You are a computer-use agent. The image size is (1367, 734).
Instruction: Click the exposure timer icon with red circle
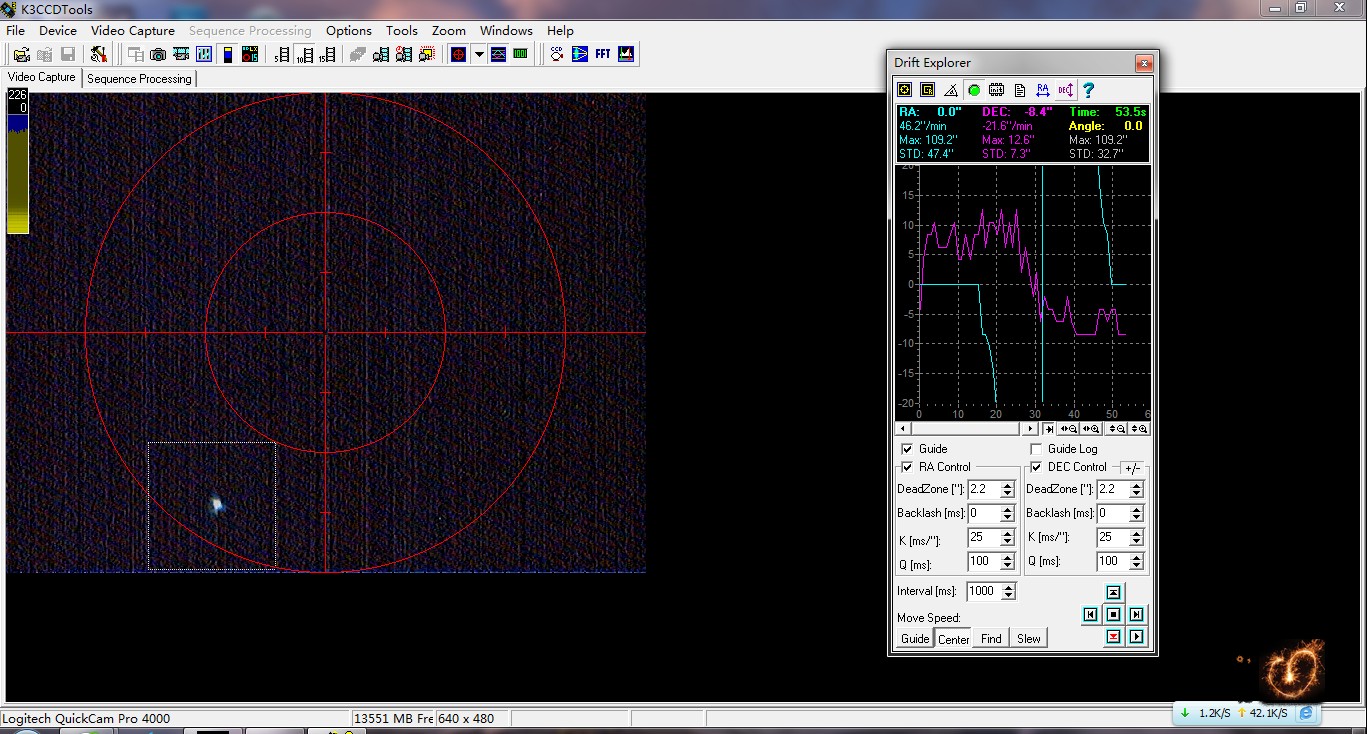[x=250, y=54]
